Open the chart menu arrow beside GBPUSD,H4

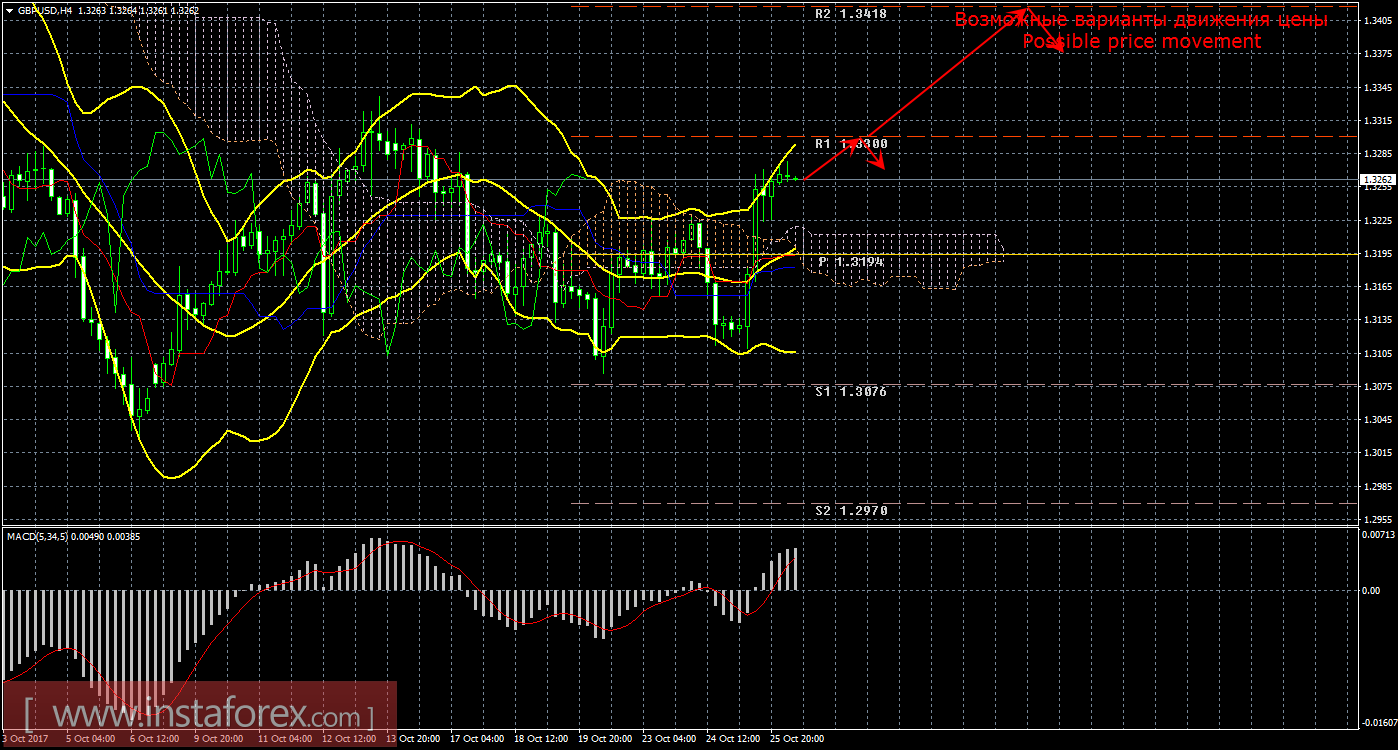(9, 10)
